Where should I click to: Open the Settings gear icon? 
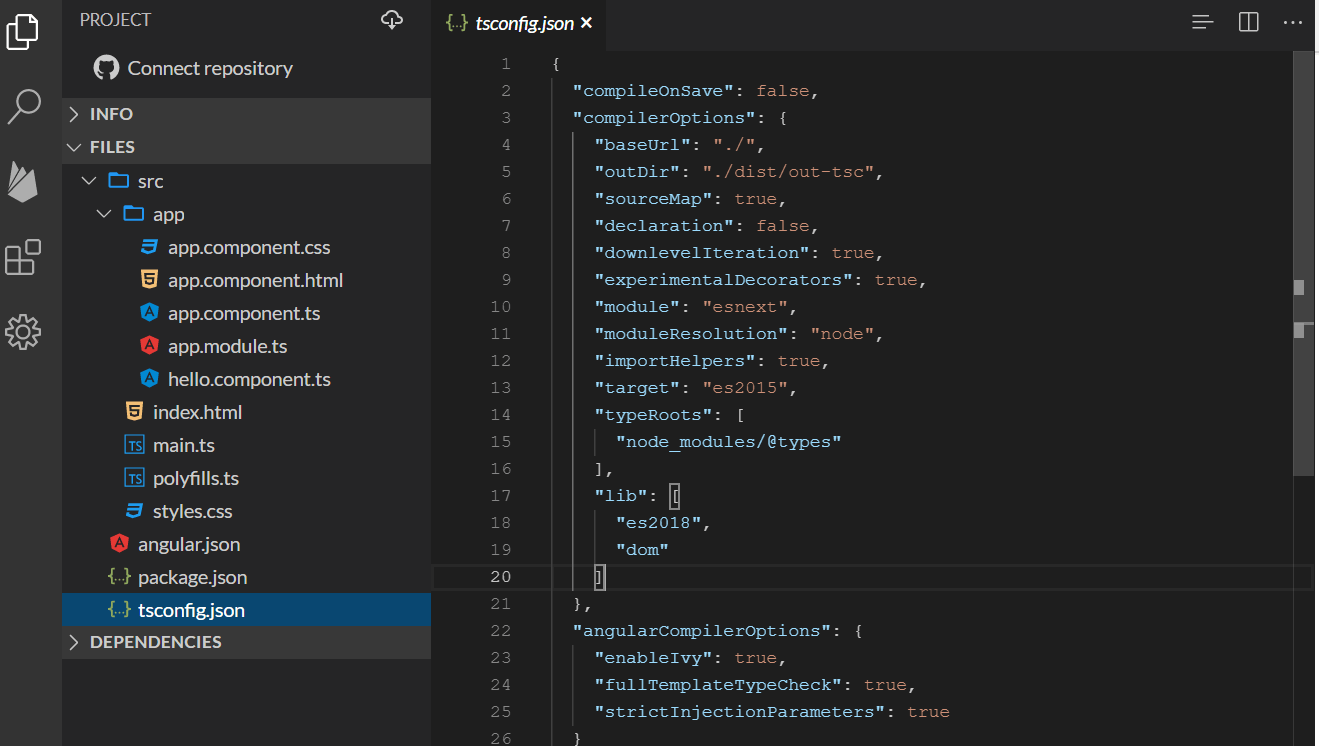click(x=23, y=331)
